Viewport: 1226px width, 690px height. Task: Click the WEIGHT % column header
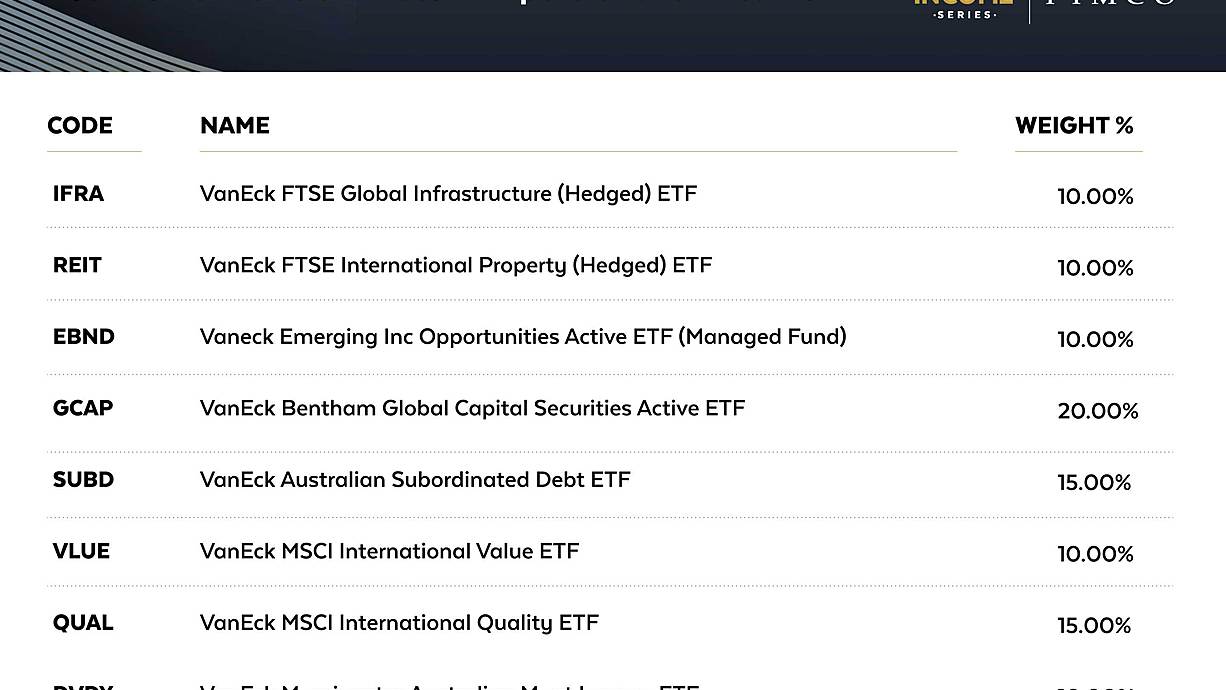[1074, 126]
